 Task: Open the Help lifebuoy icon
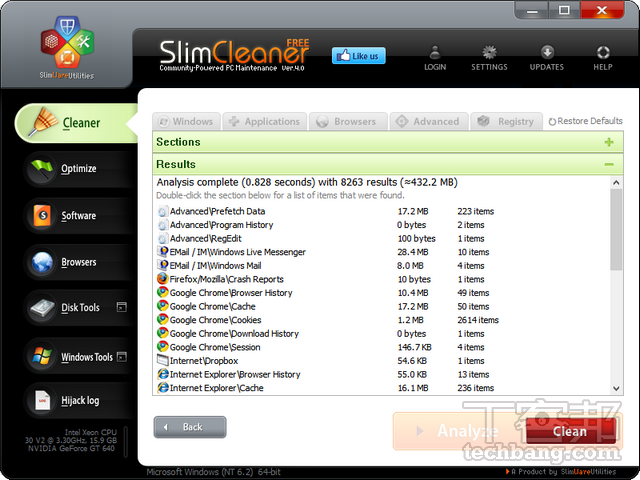[603, 52]
